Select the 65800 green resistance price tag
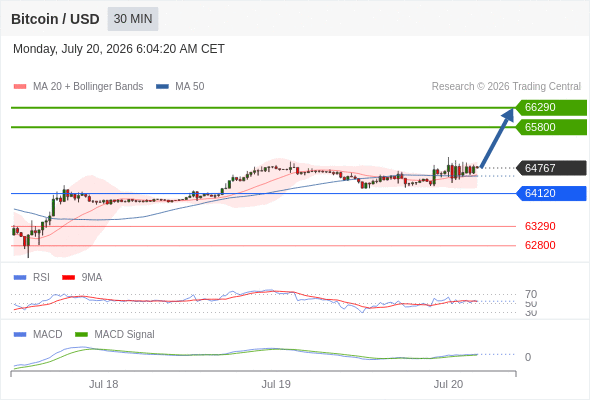 551,127
